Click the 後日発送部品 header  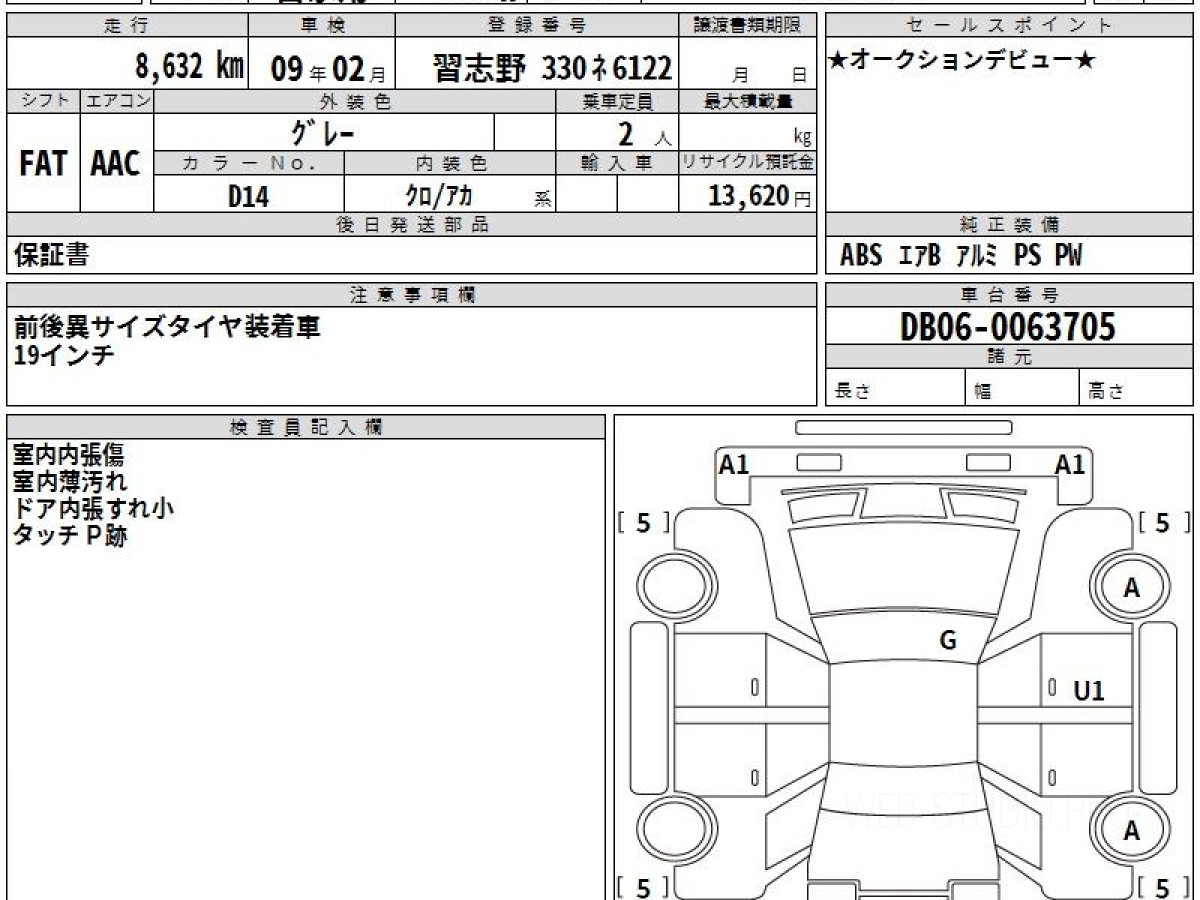(x=411, y=225)
